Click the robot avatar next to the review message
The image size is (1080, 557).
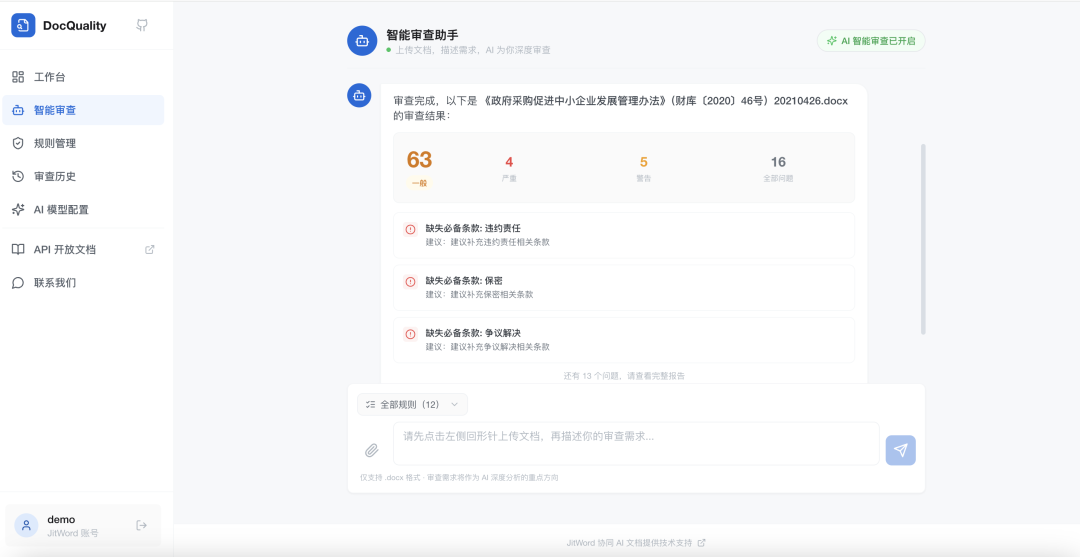(359, 96)
